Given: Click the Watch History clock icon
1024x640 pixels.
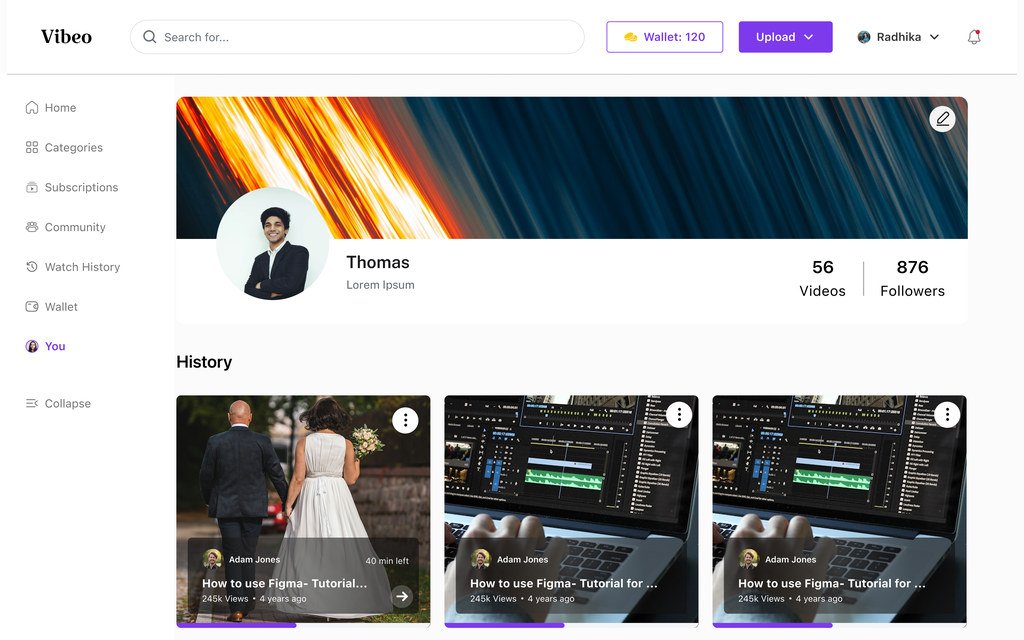Looking at the screenshot, I should point(31,266).
